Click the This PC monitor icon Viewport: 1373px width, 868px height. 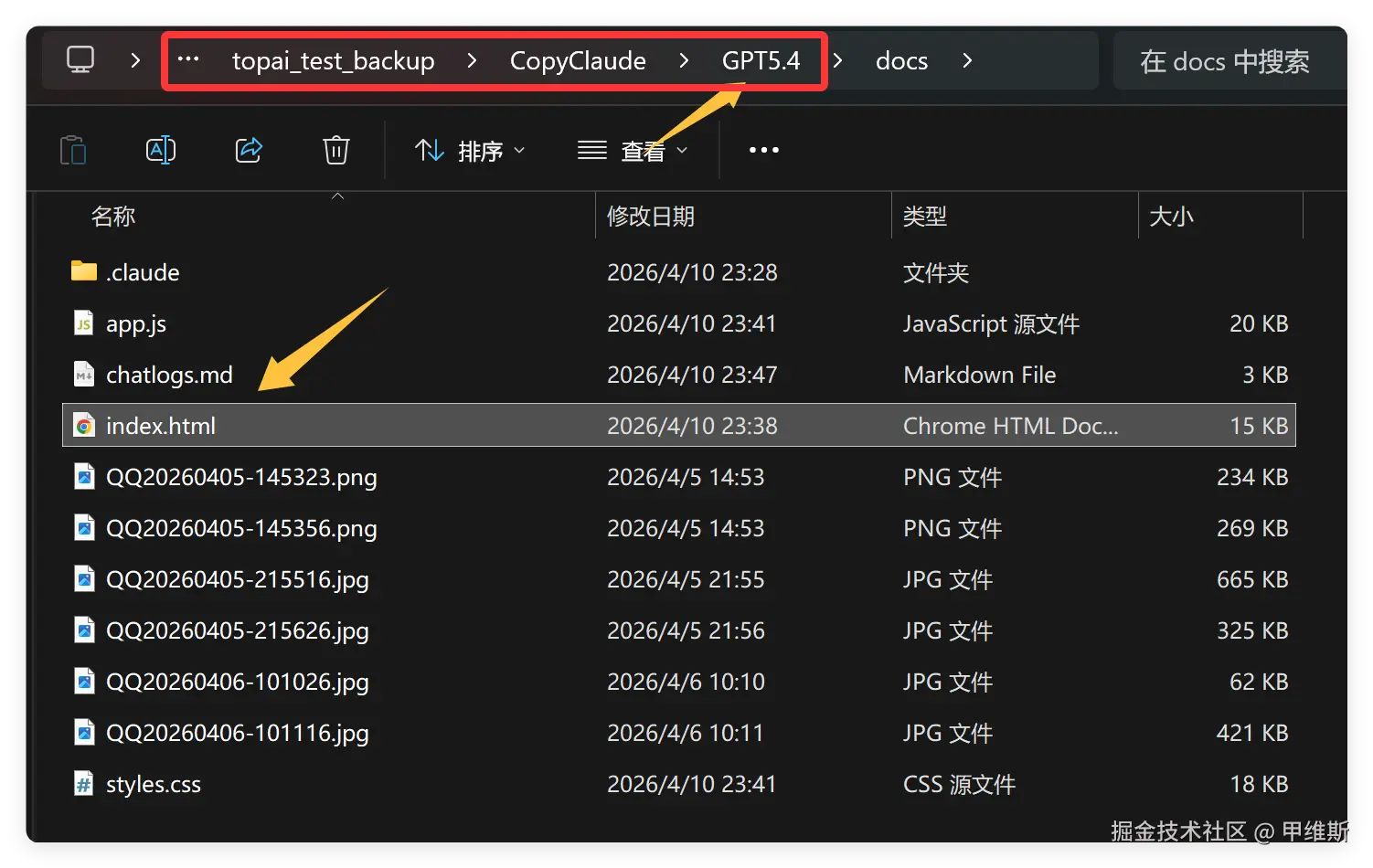(x=80, y=60)
